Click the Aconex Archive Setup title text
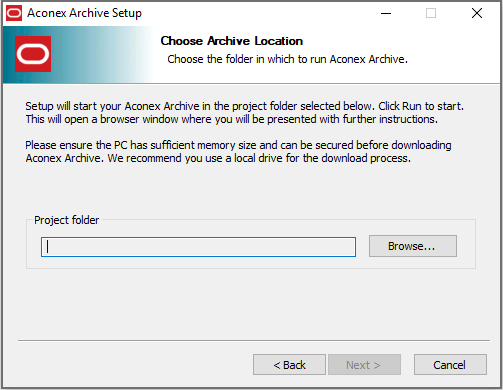Viewport: 503px width, 390px height. 84,13
